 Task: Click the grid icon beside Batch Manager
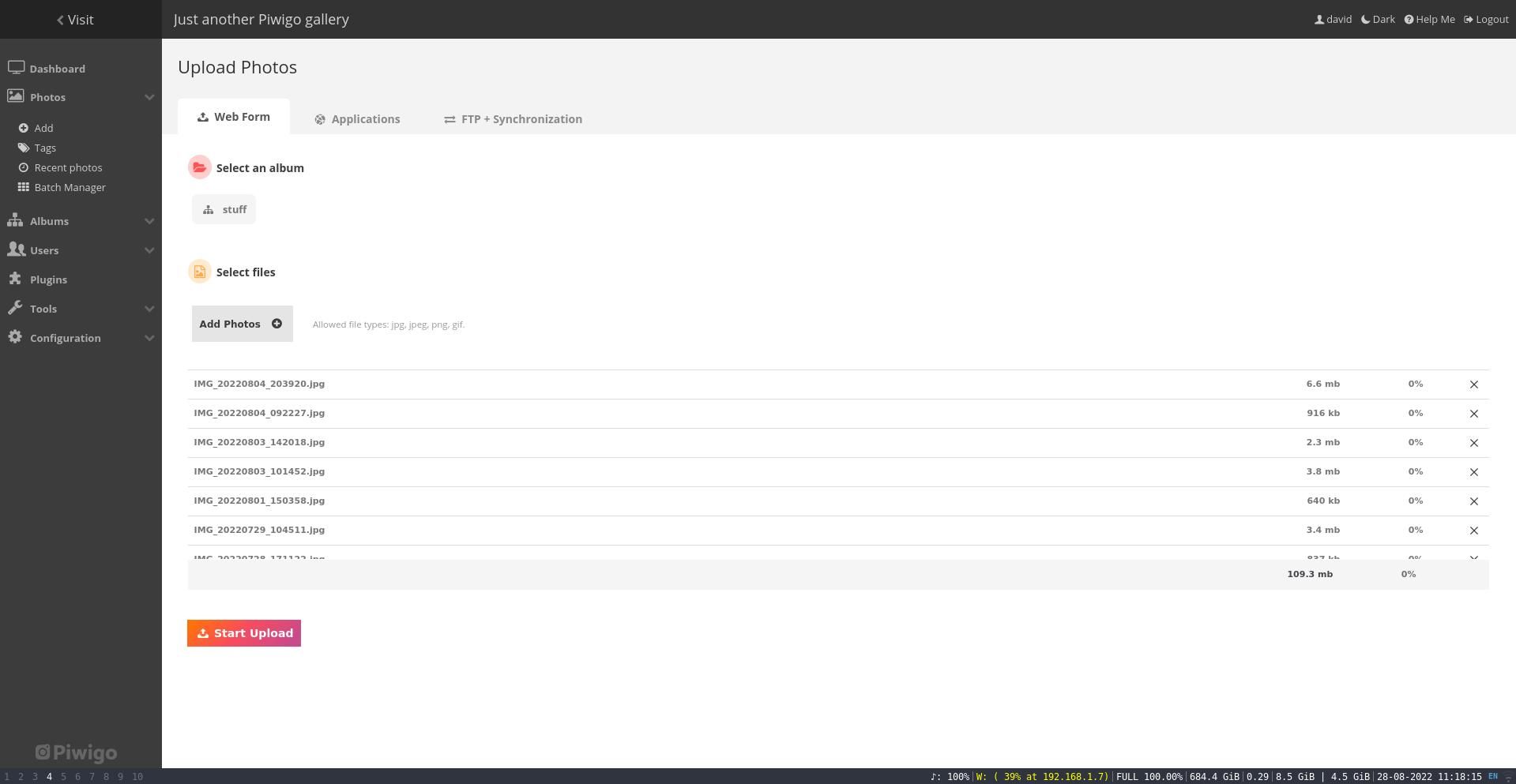[x=24, y=187]
